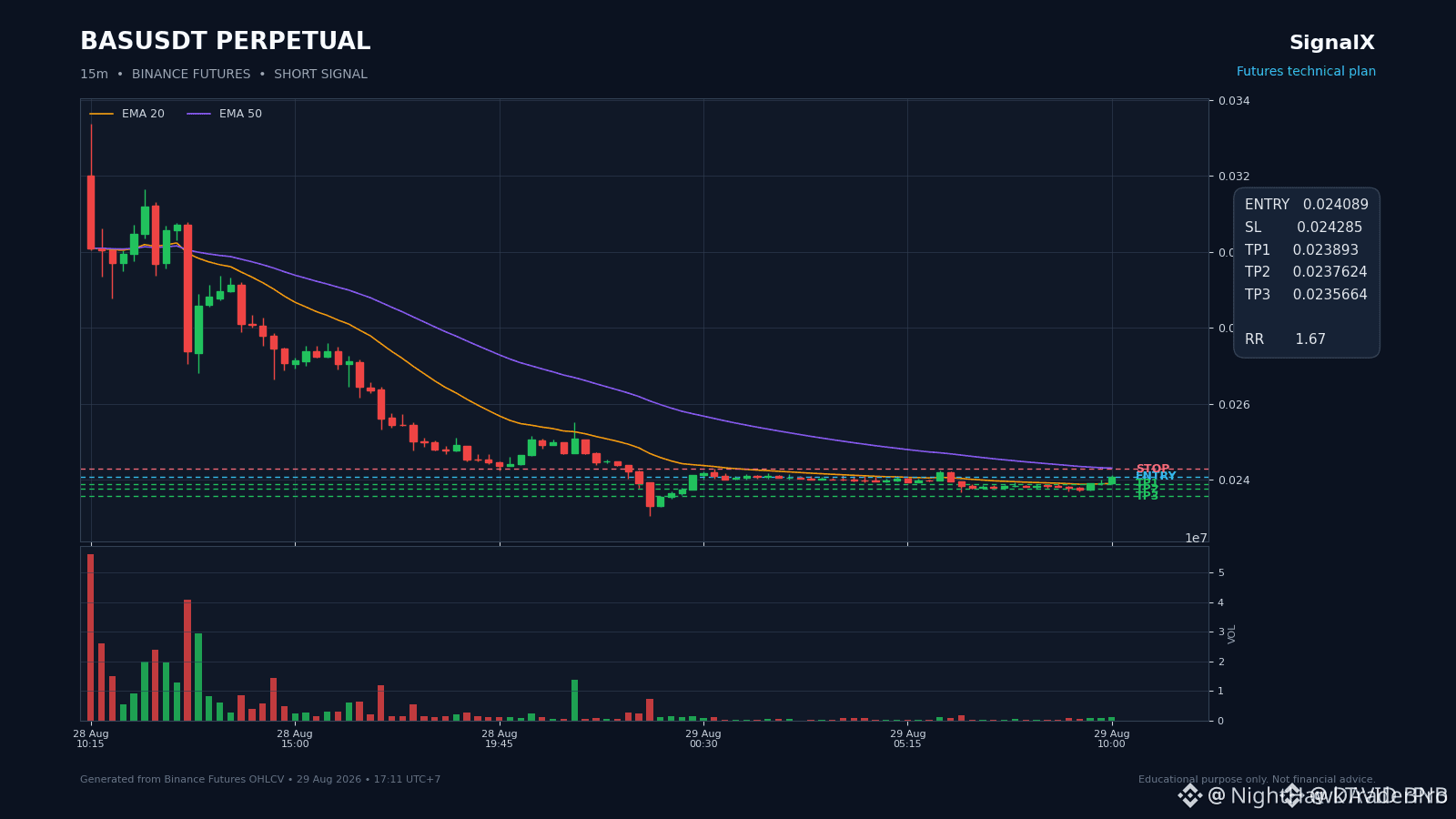1456x819 pixels.
Task: Click the TP3 0.0235664 value row
Action: tap(1306, 295)
